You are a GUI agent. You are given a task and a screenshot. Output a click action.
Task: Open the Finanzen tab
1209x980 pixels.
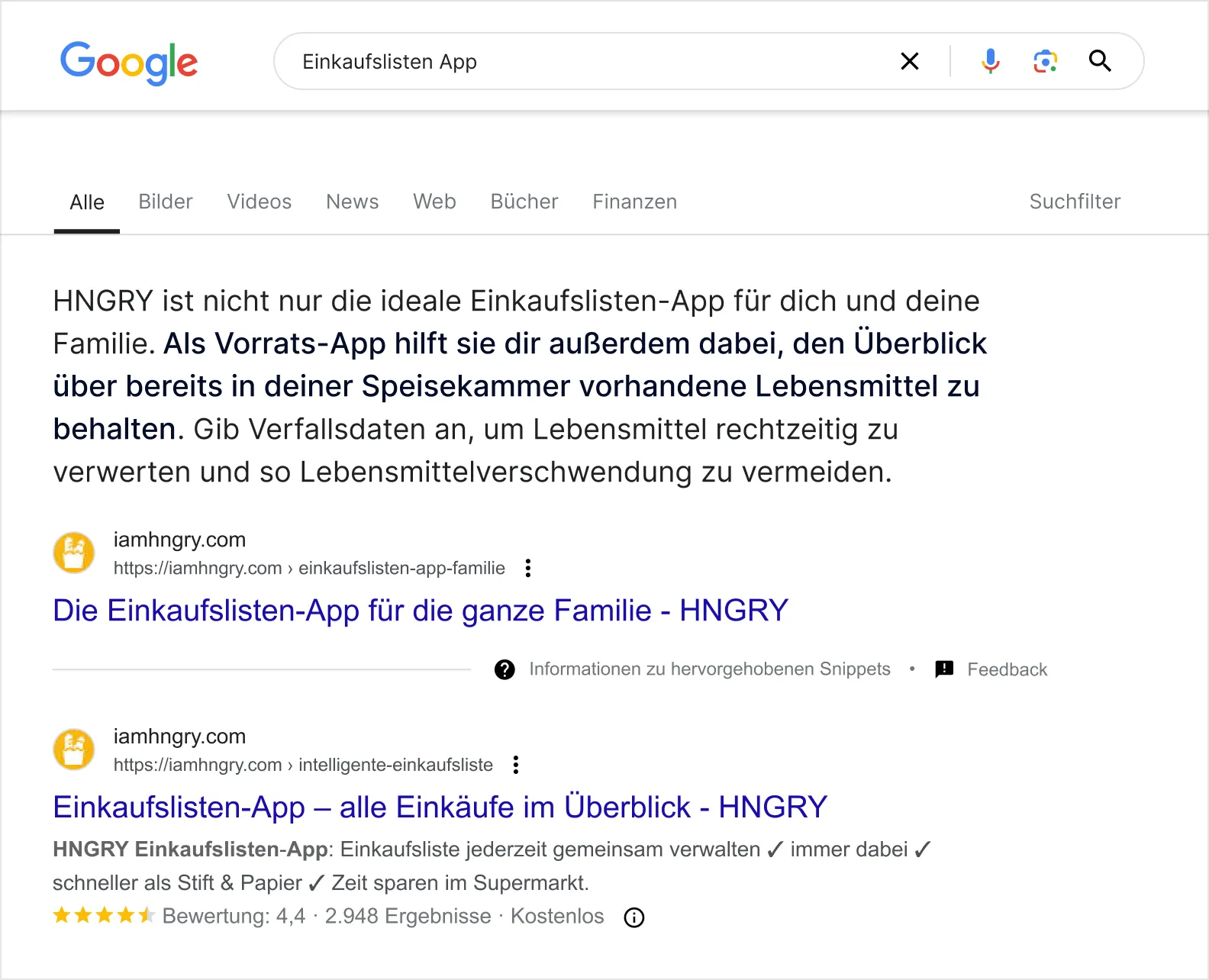pos(635,201)
